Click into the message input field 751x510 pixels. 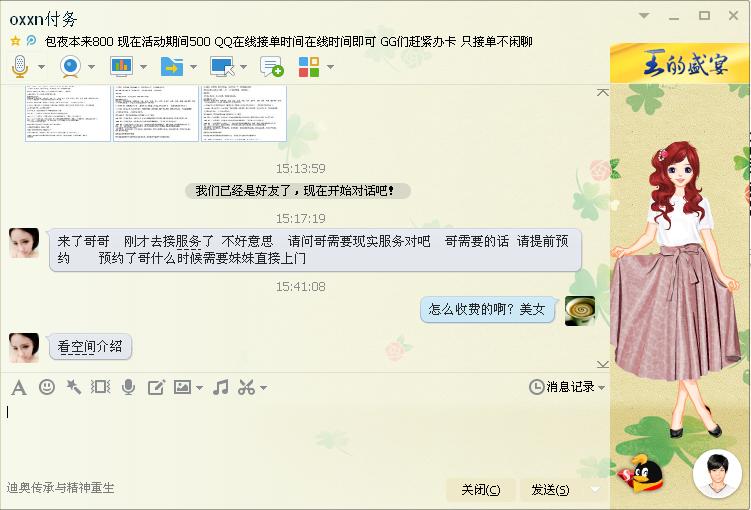coord(305,438)
